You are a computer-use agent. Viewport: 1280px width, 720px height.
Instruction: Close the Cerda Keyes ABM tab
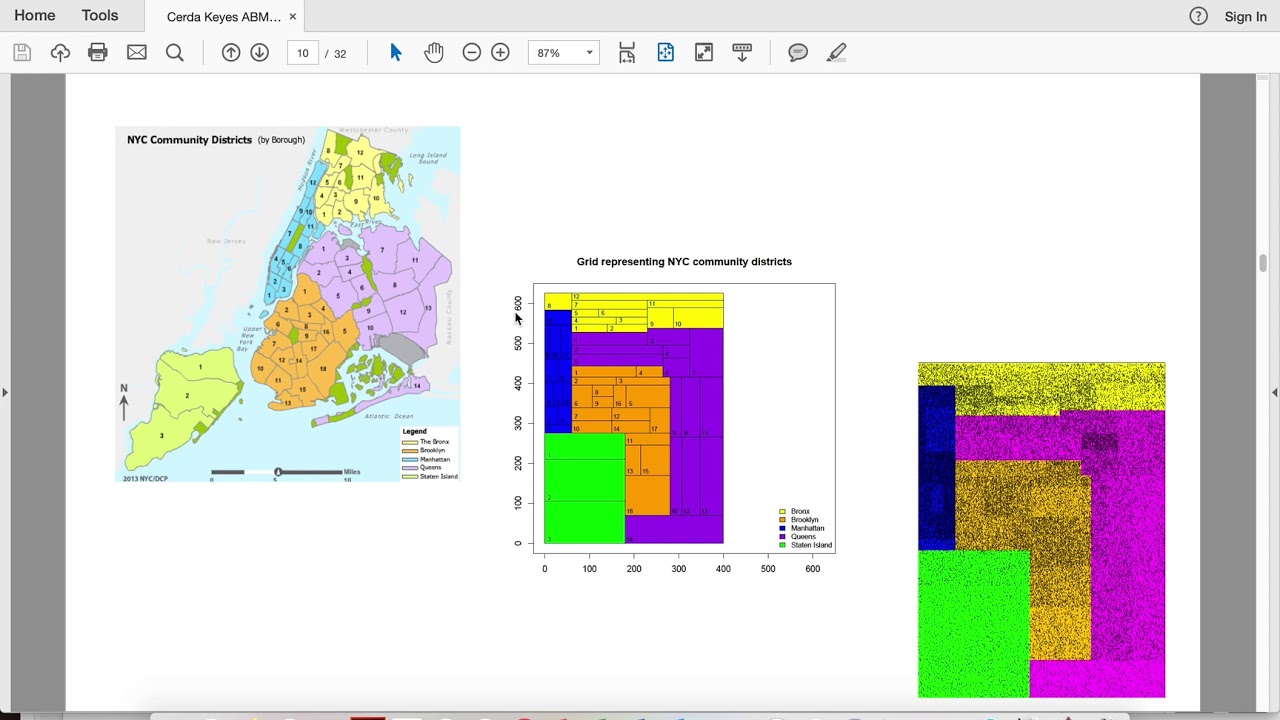[293, 17]
